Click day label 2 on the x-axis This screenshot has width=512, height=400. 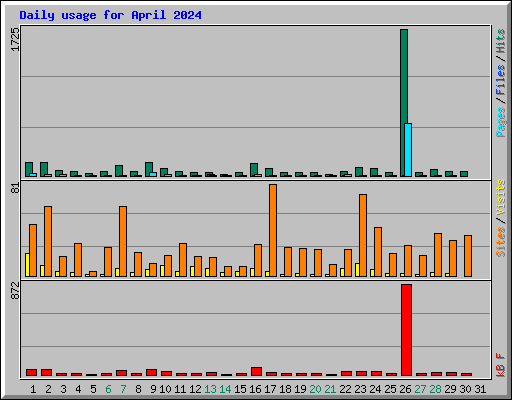(48, 389)
